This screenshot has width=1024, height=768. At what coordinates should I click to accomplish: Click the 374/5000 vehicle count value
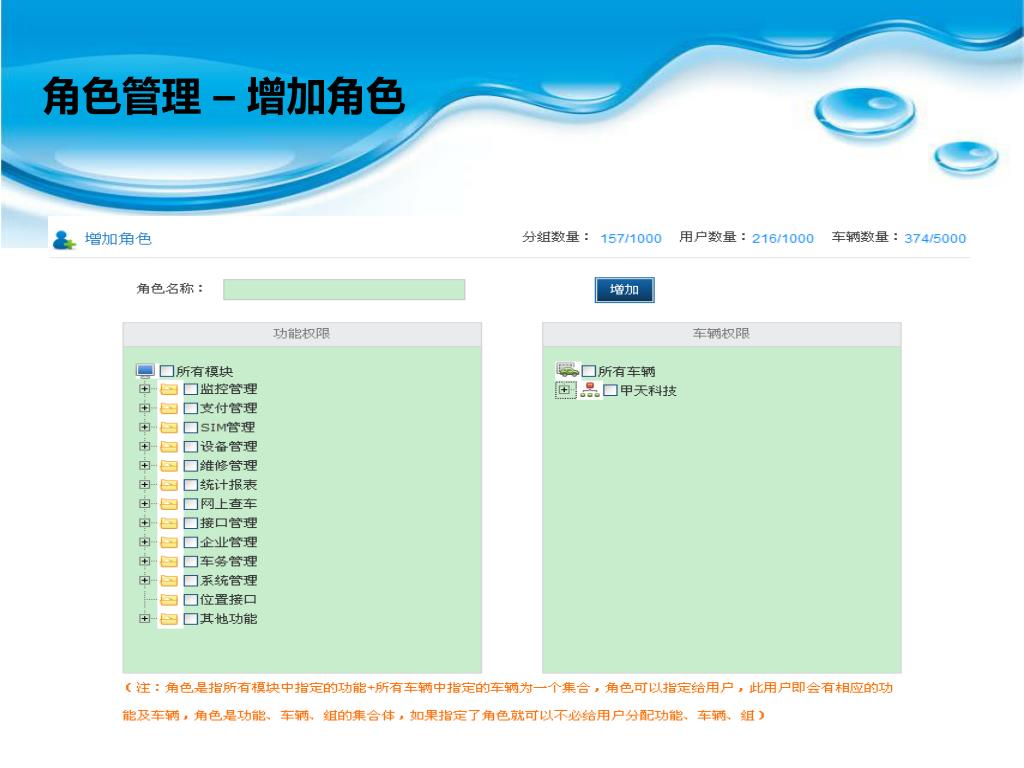pyautogui.click(x=935, y=238)
